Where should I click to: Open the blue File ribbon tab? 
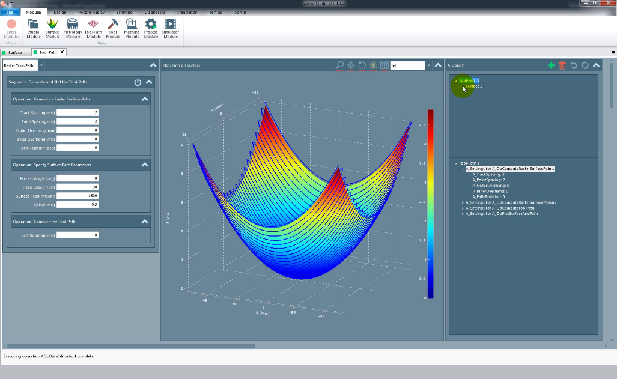coord(10,13)
